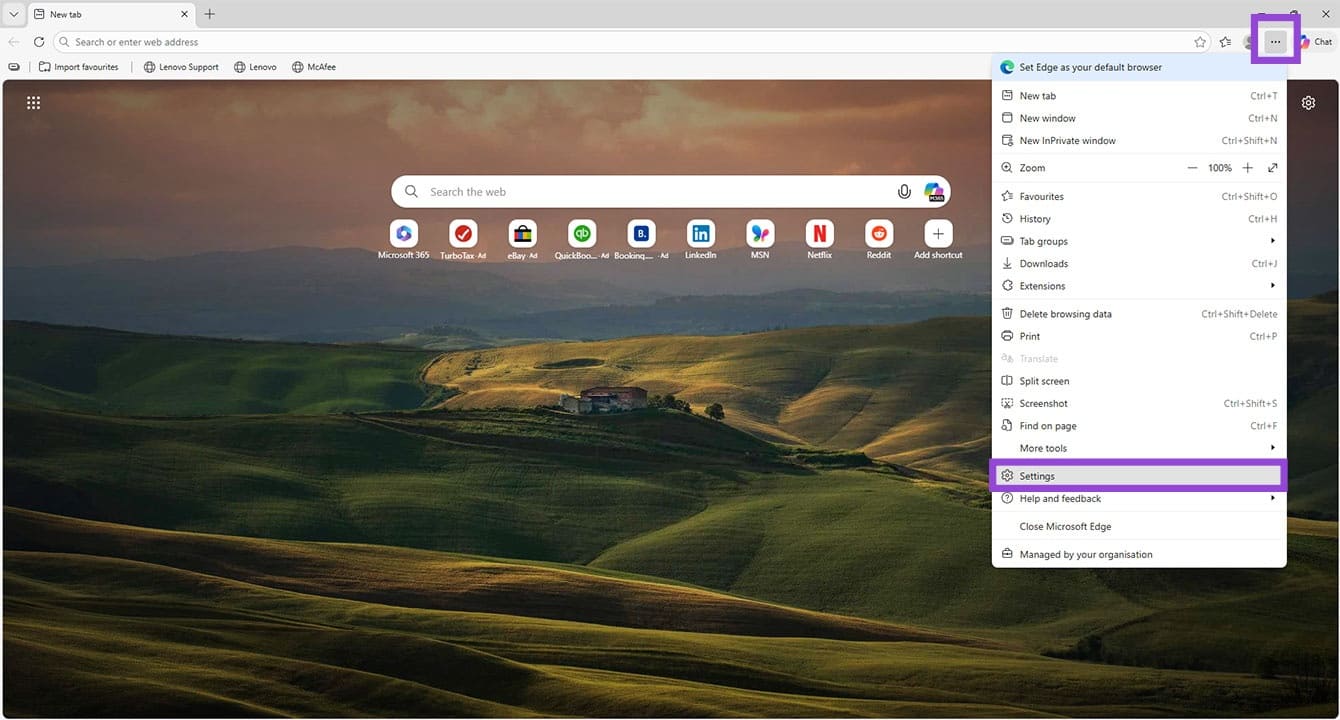The width and height of the screenshot is (1340, 720).
Task: Open the LinkedIn shortcut
Action: pos(700,232)
